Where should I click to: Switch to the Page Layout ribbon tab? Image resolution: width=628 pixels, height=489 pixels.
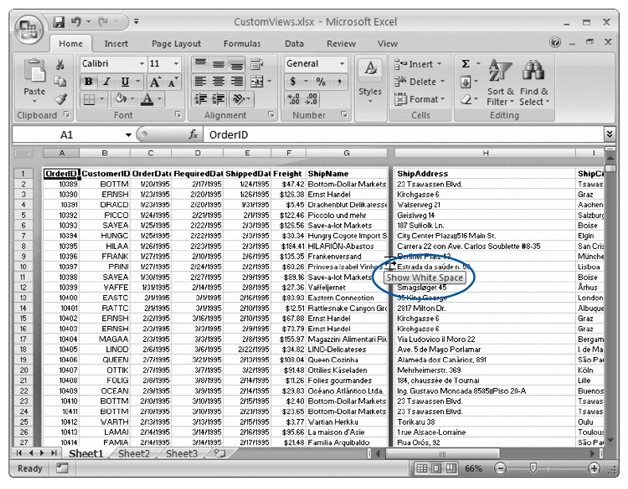174,44
